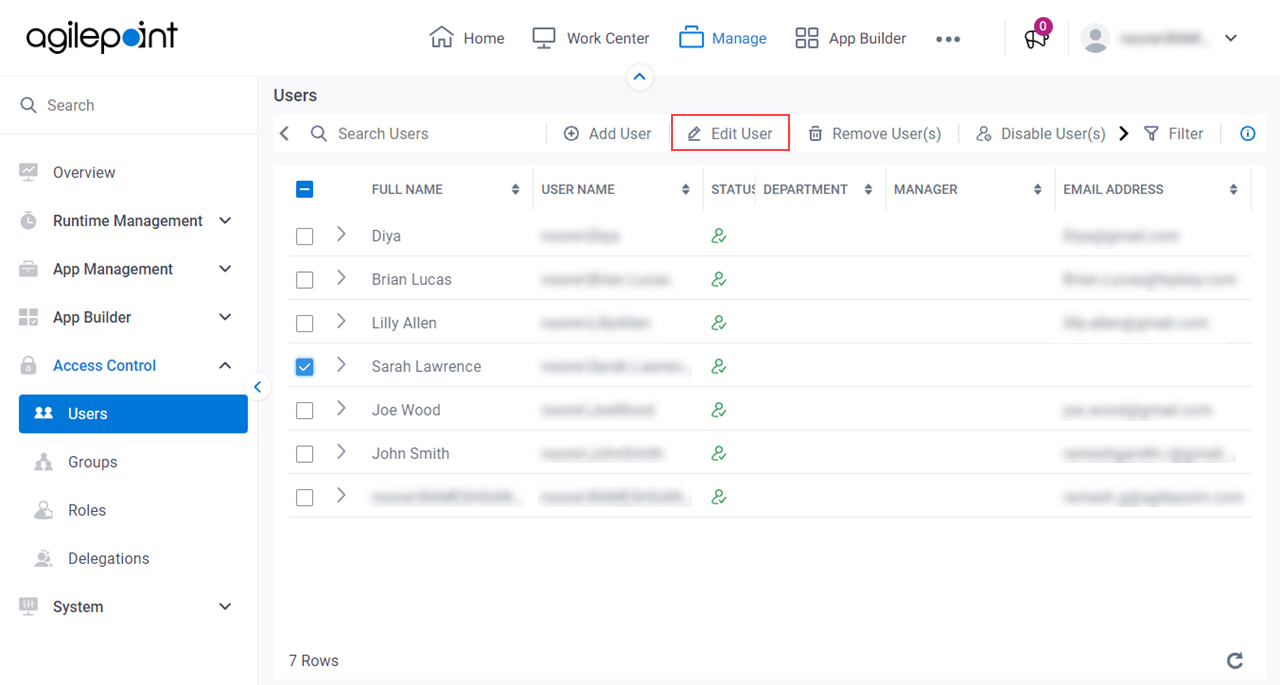Select Users in Access Control menu
This screenshot has width=1280, height=685.
(133, 414)
